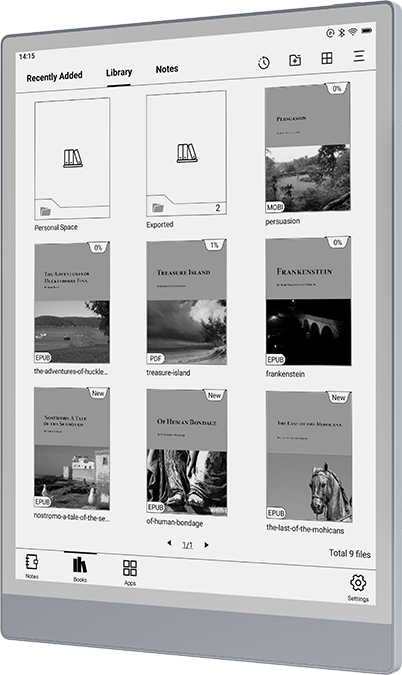Open the Last of the Mohicans cover
The height and width of the screenshot is (675, 402).
click(309, 456)
